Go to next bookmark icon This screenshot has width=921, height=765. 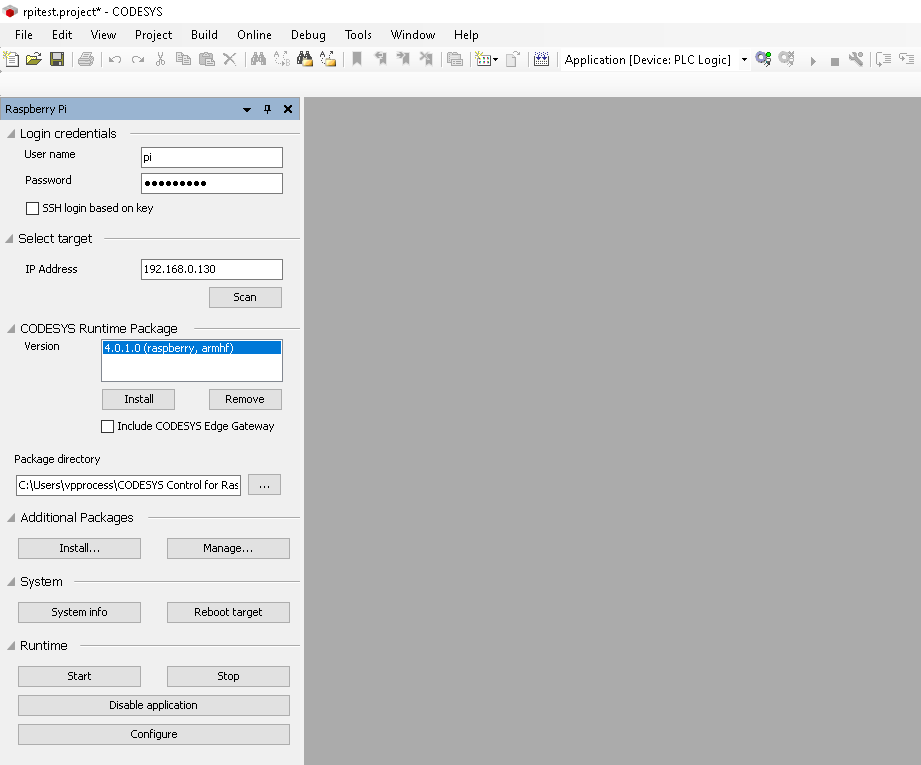(403, 59)
